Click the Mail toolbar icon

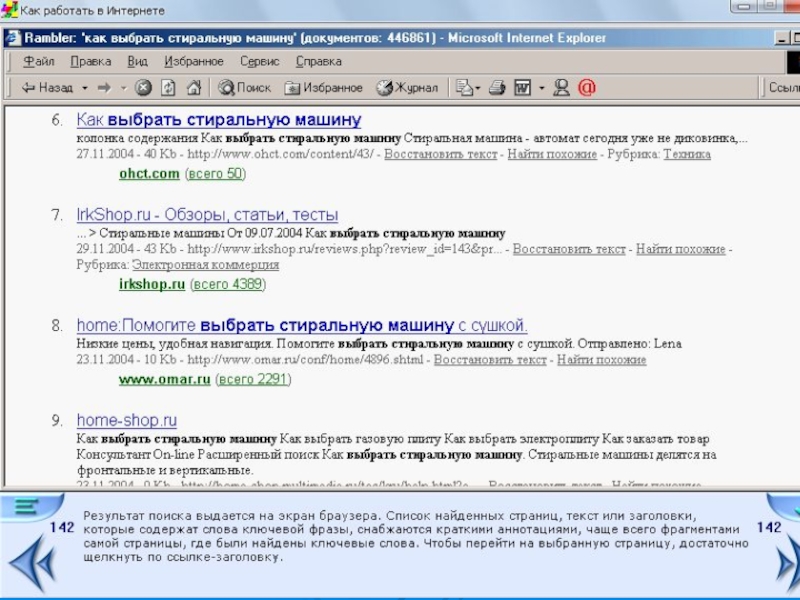point(464,88)
